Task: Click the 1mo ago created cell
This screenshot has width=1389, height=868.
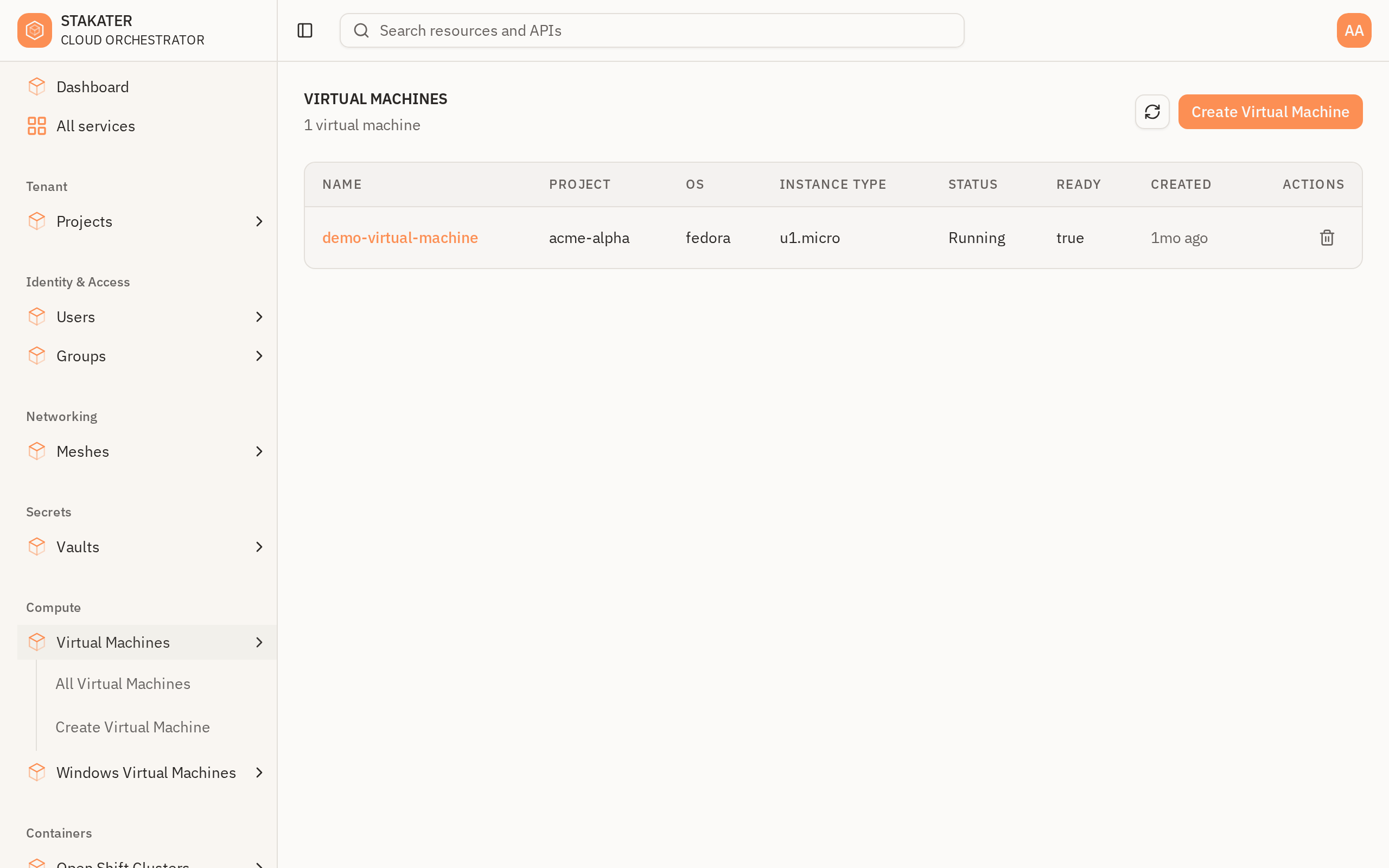Action: [1179, 238]
